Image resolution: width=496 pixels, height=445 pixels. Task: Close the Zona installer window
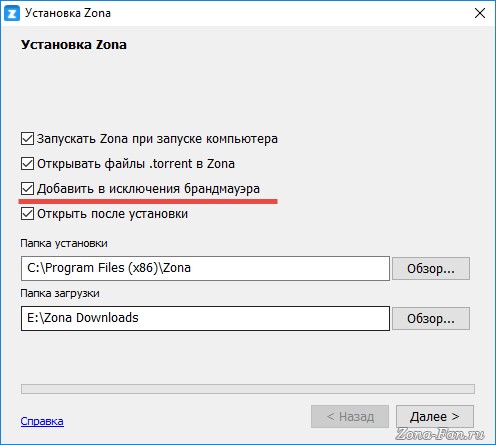click(x=480, y=13)
